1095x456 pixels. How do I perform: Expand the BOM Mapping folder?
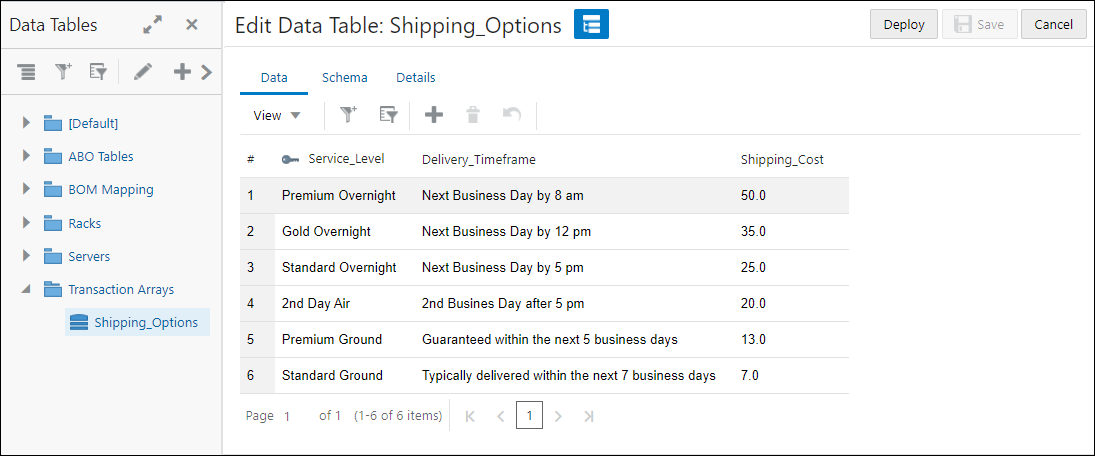point(27,189)
